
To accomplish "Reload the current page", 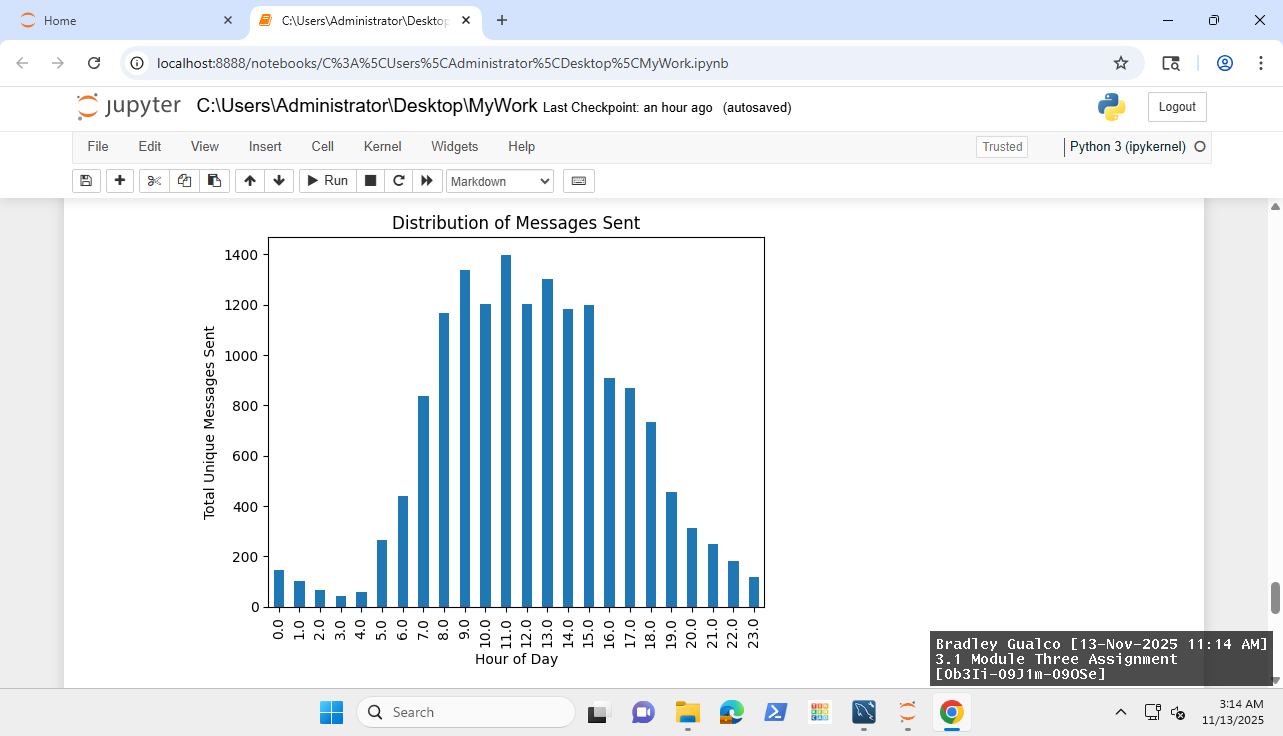I will pyautogui.click(x=94, y=63).
